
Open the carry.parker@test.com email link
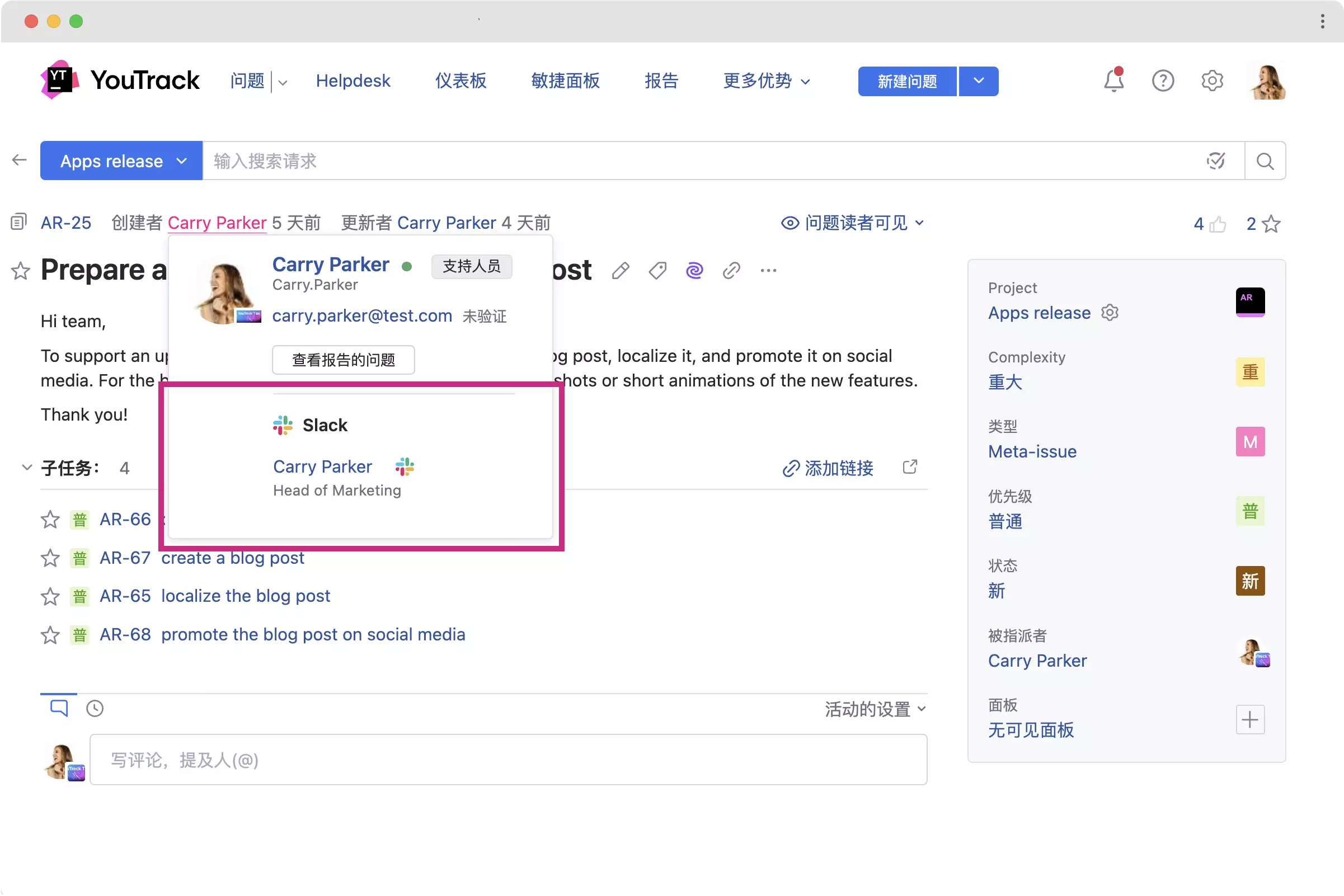pyautogui.click(x=362, y=315)
